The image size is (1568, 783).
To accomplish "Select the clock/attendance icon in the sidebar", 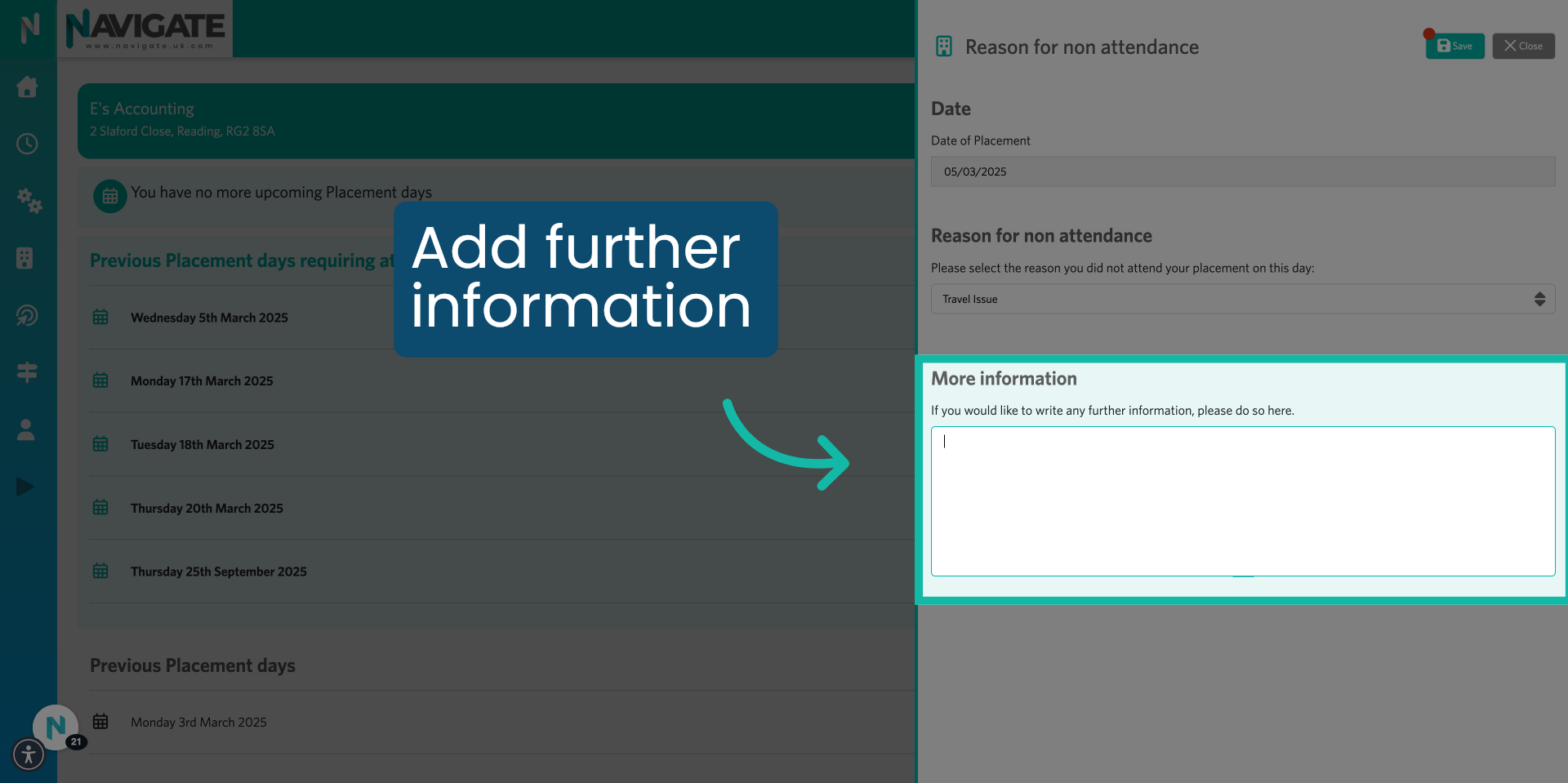I will [x=27, y=144].
